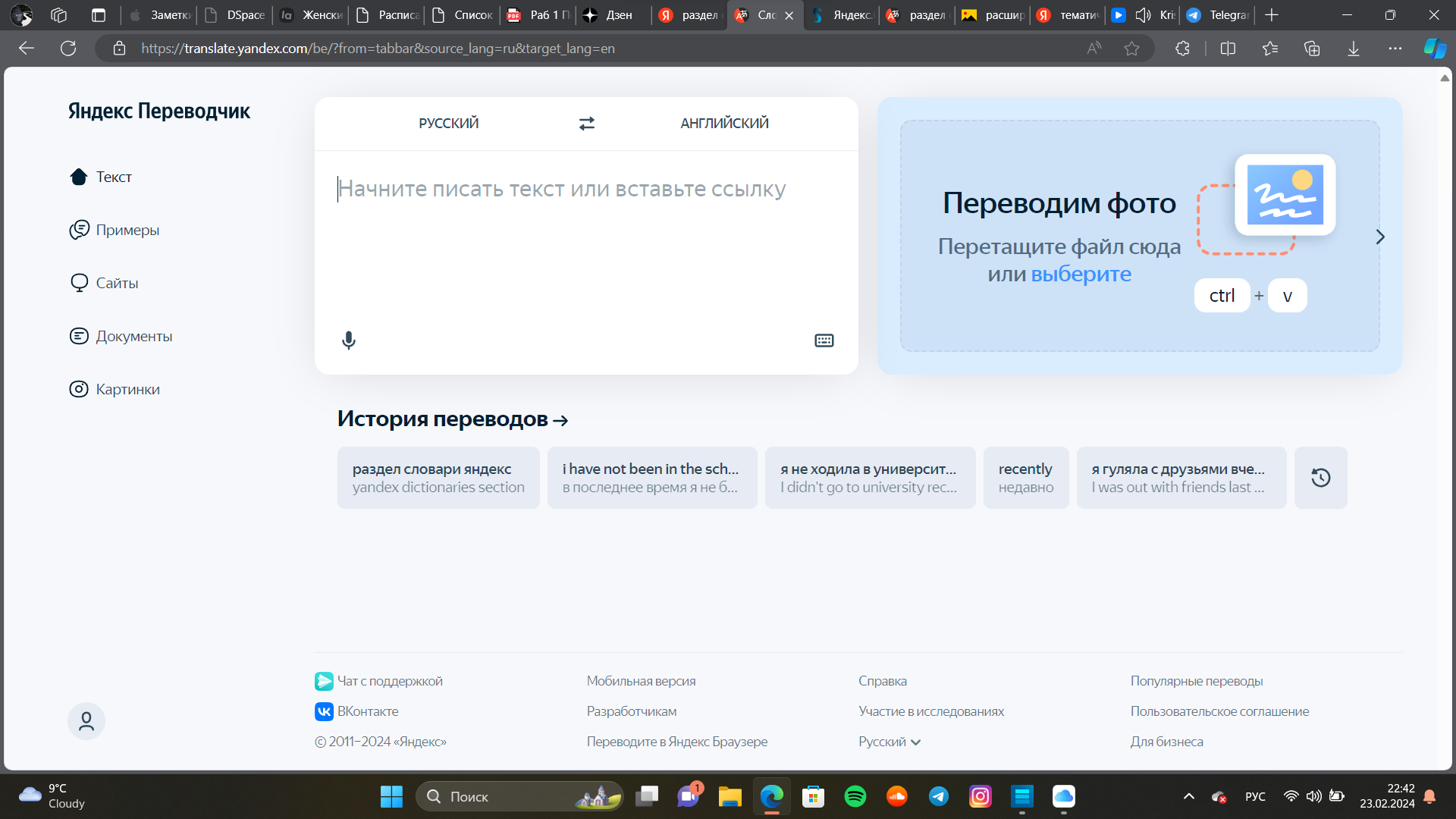Reload the current page
The width and height of the screenshot is (1456, 819).
pos(68,49)
